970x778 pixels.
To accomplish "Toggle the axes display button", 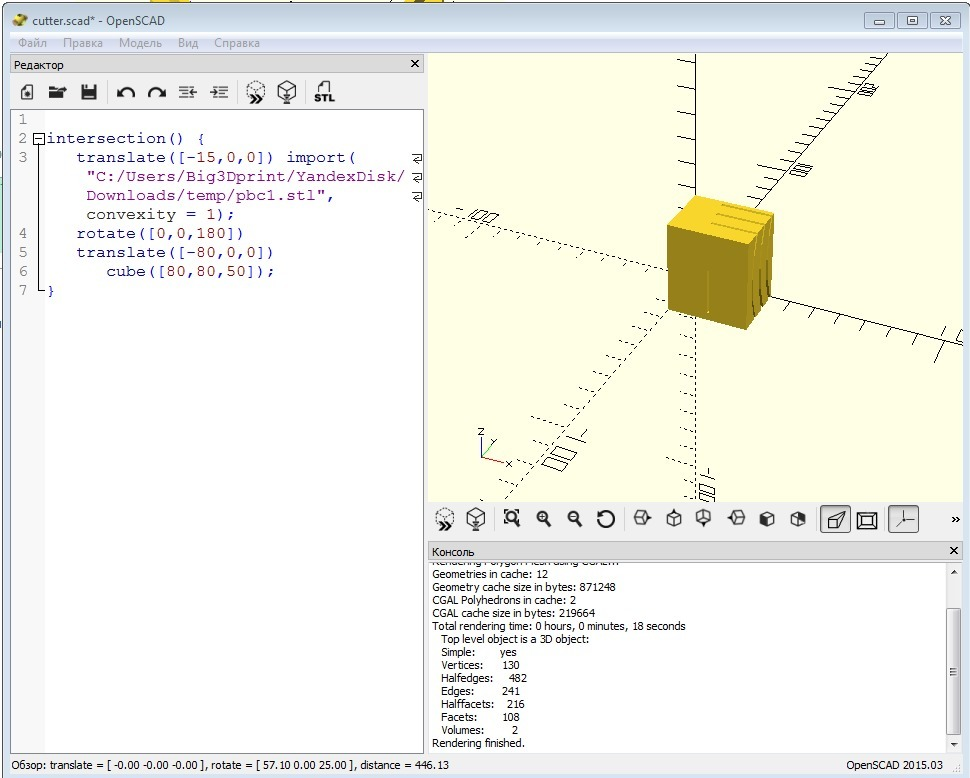I will click(x=903, y=520).
